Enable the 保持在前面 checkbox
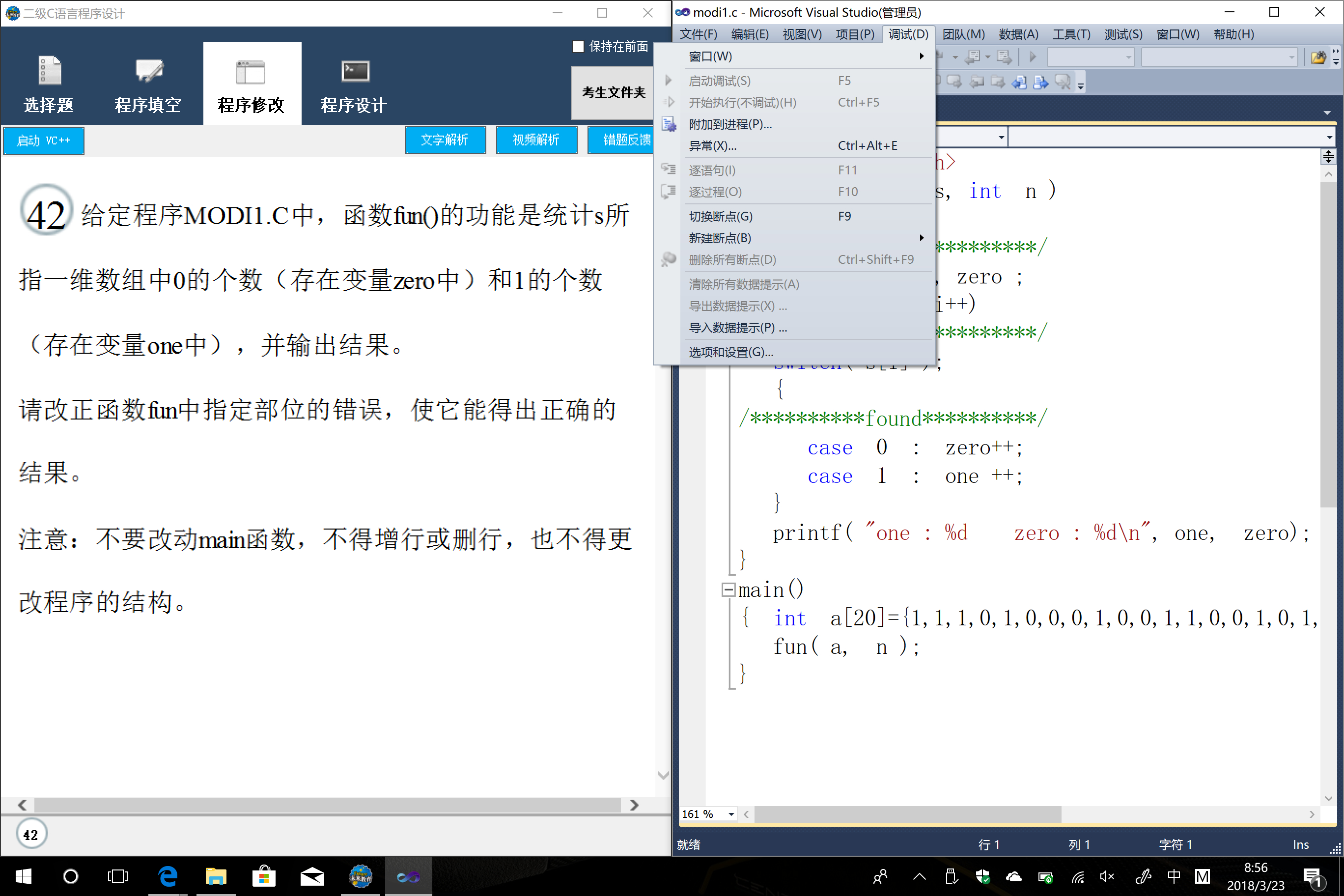Image resolution: width=1344 pixels, height=896 pixels. point(578,46)
